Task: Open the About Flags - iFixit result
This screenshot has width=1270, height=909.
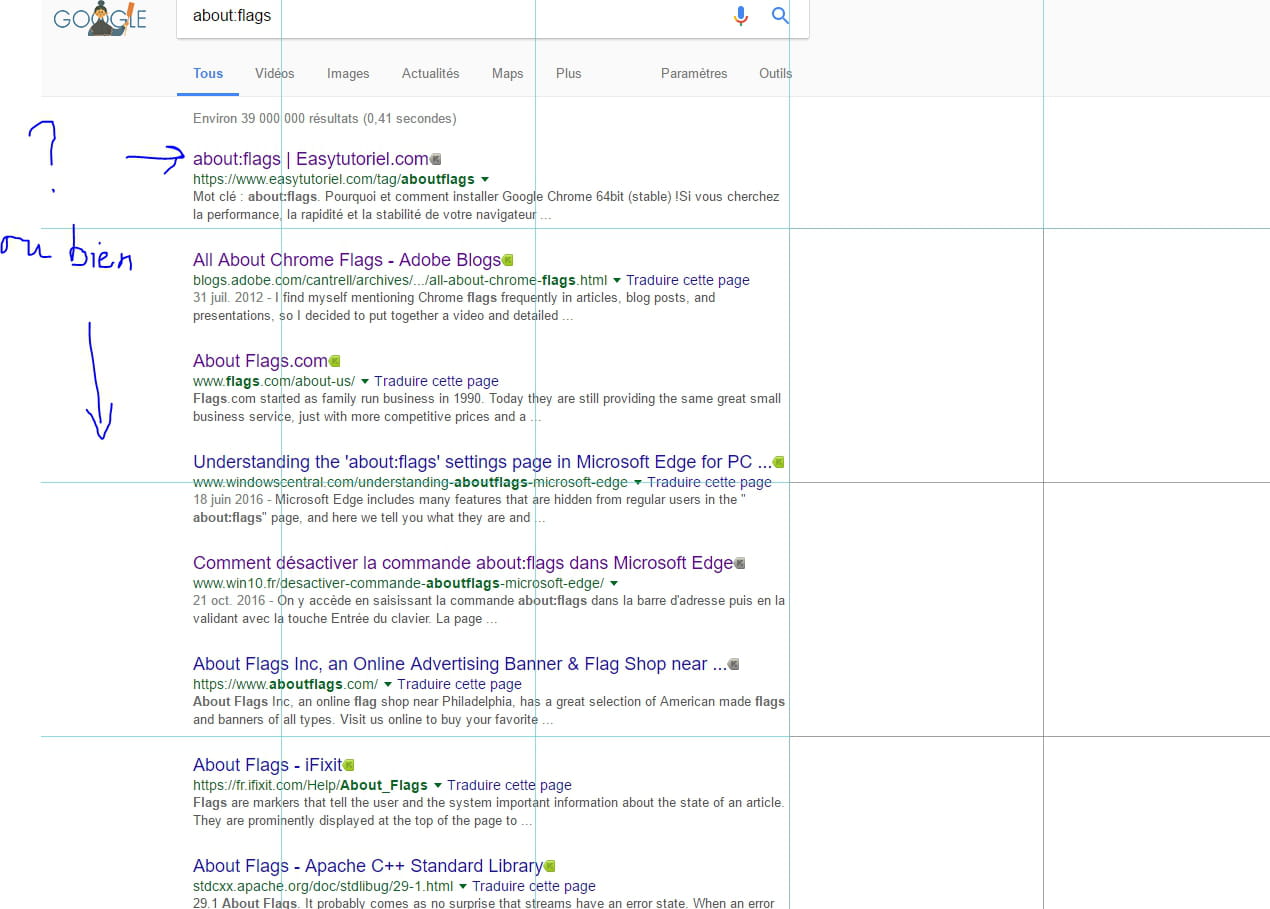Action: point(267,765)
